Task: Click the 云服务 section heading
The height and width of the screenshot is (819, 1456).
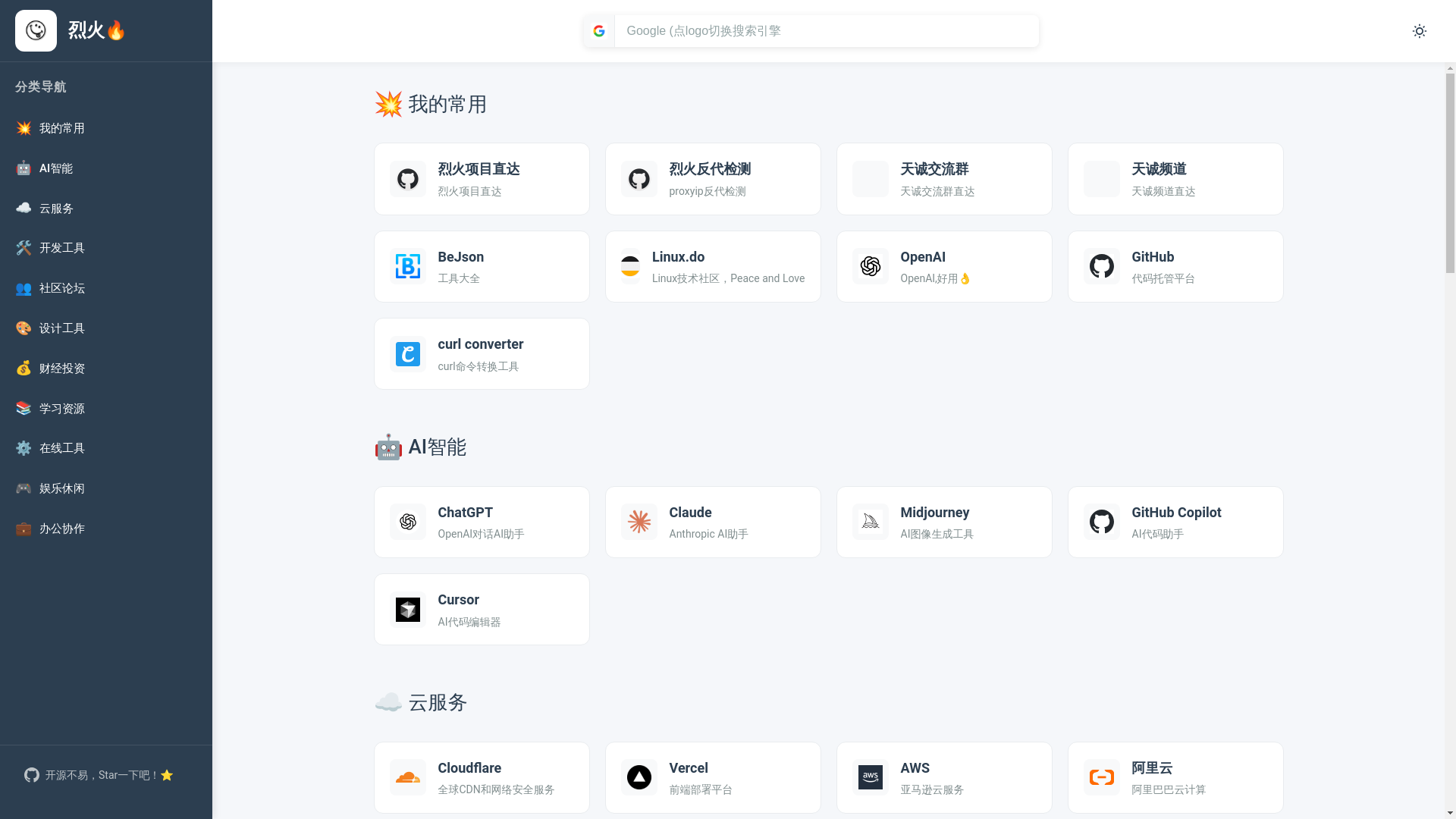Action: coord(421,703)
